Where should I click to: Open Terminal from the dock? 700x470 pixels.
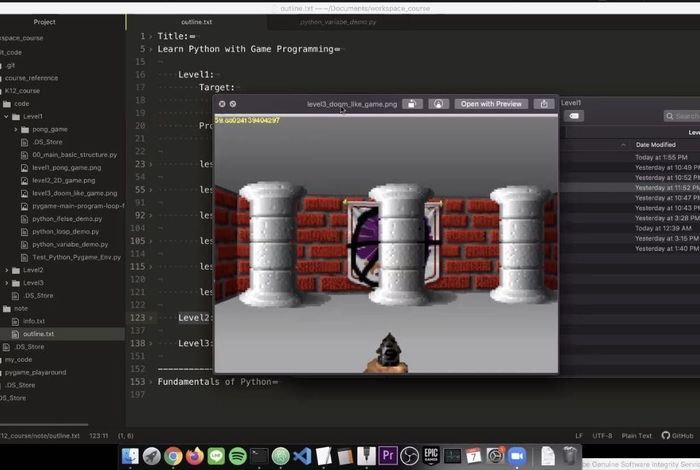[x=259, y=456]
